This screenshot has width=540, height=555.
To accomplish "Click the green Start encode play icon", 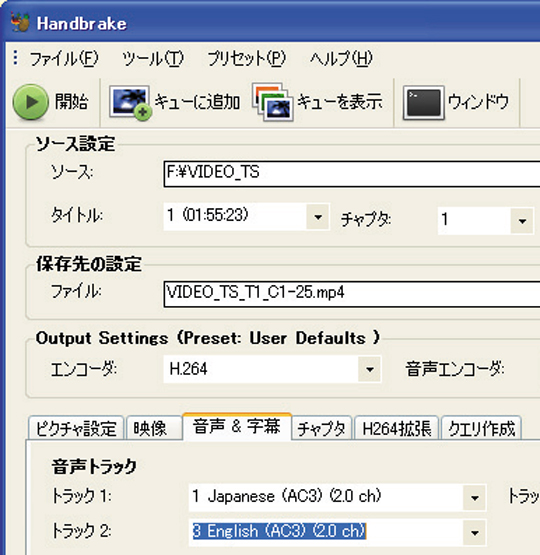I will click(31, 102).
